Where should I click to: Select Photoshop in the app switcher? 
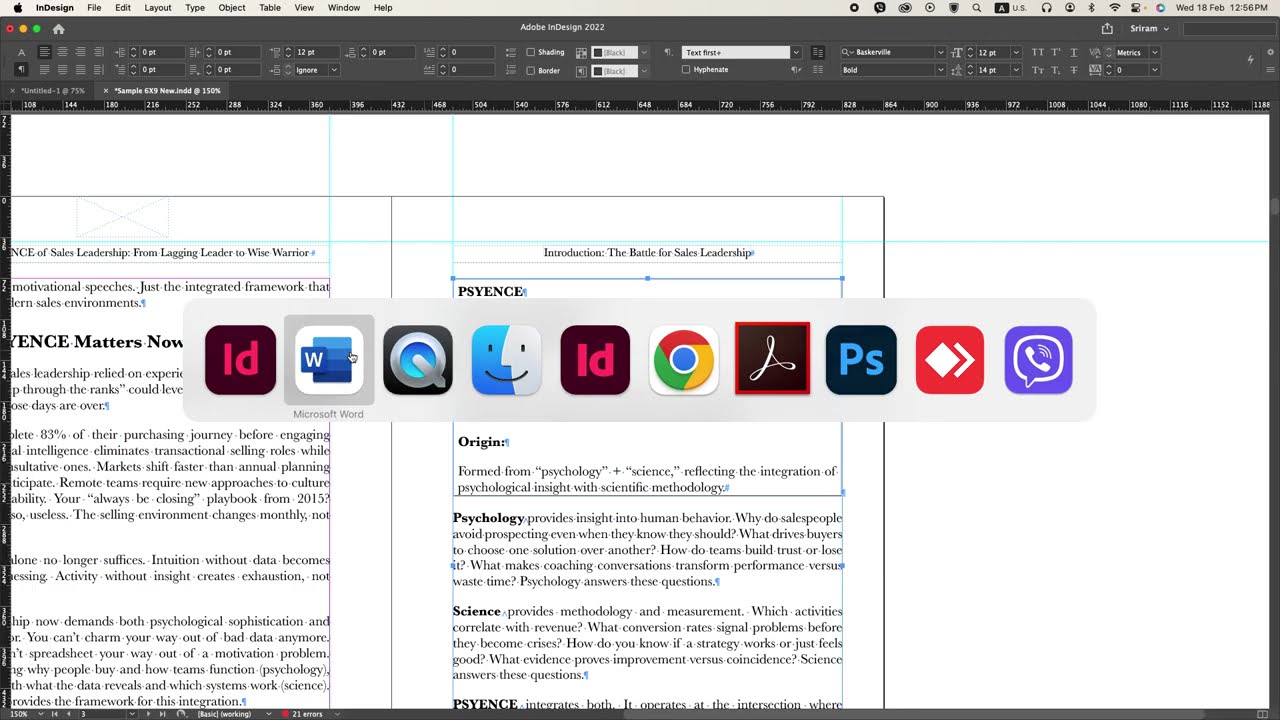pos(861,359)
